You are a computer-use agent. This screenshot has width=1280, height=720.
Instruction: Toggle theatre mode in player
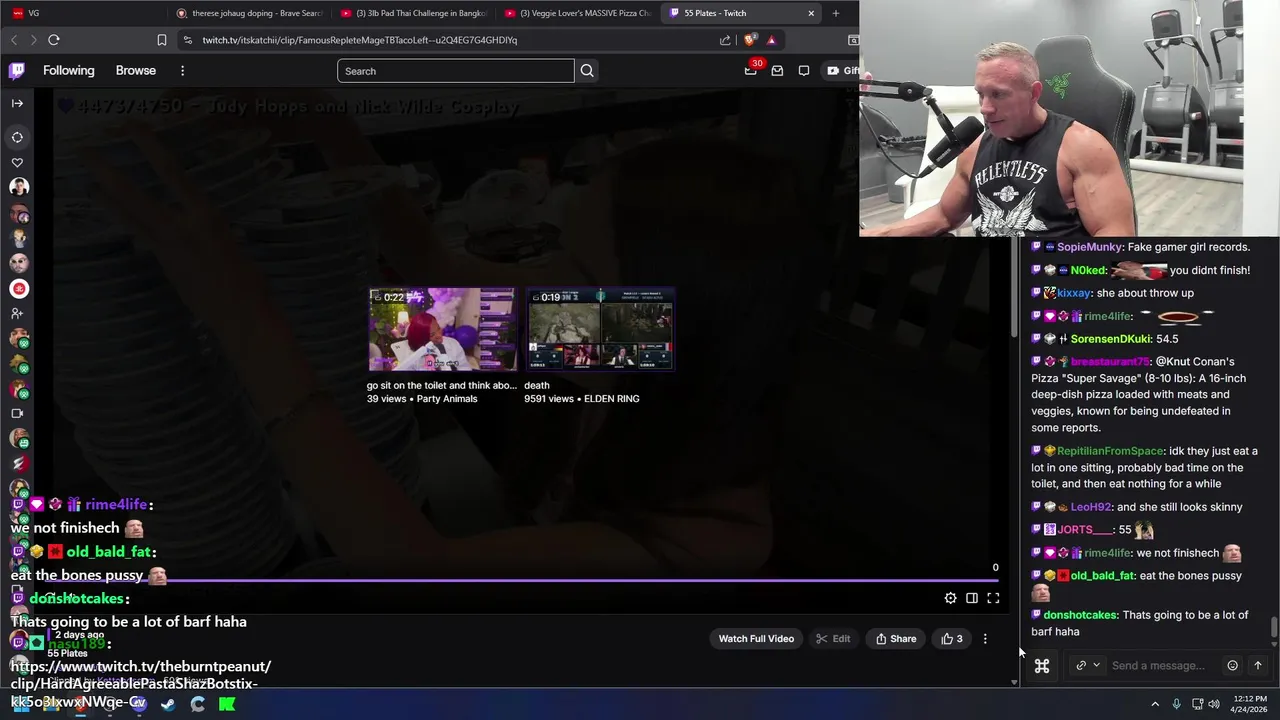[972, 598]
